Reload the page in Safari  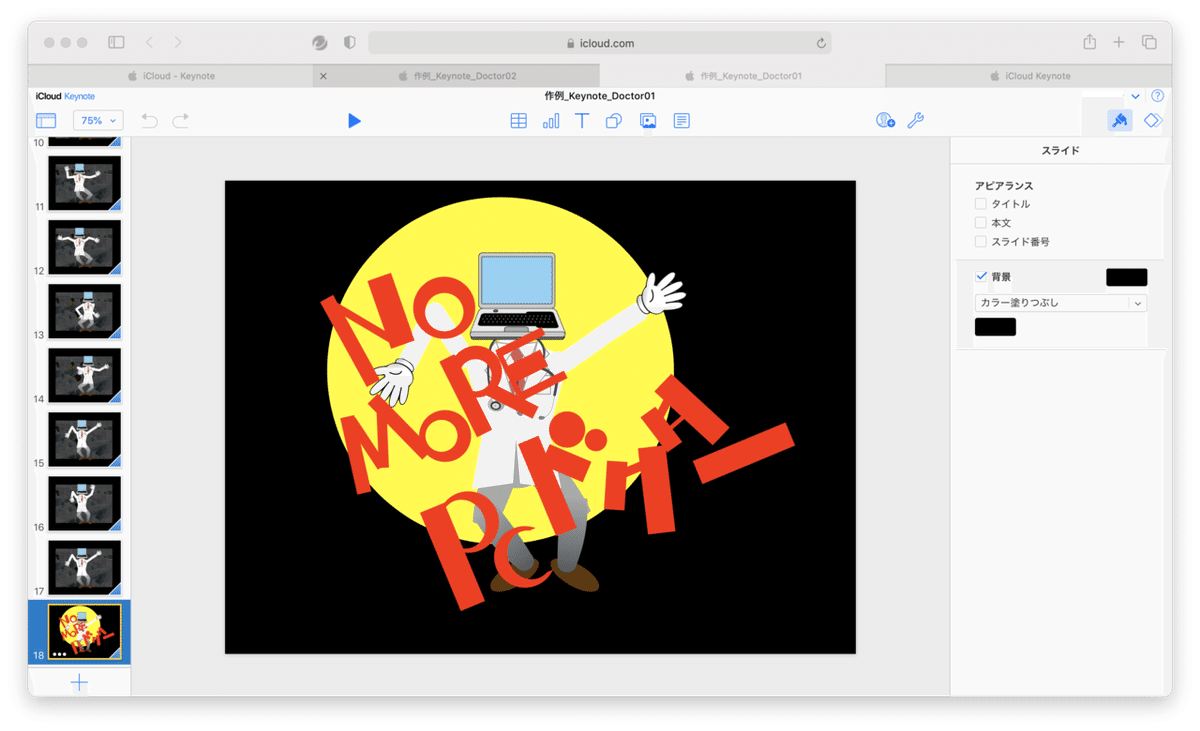pos(821,43)
